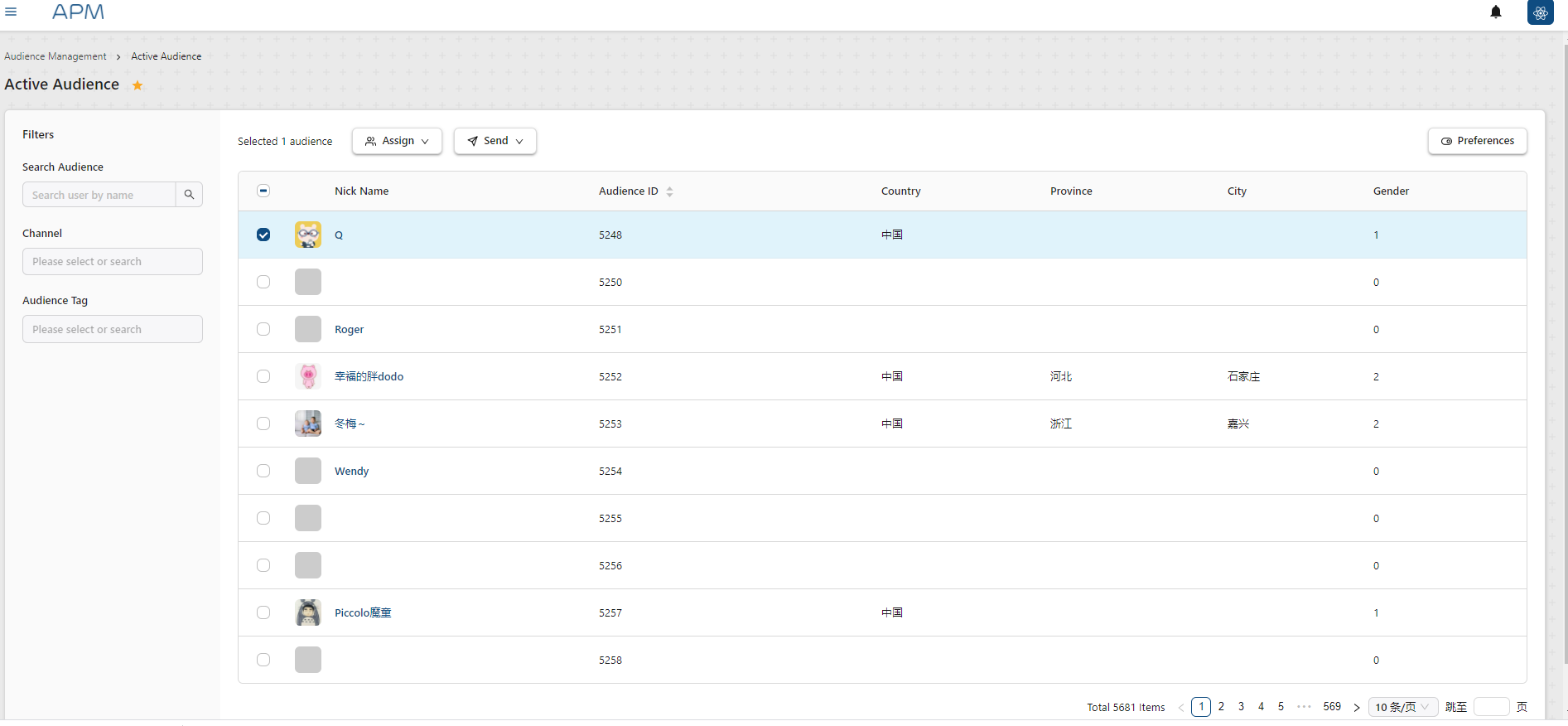Viewport: 1568px width, 726px height.
Task: Navigate to Audience Management breadcrumb
Action: tap(55, 56)
